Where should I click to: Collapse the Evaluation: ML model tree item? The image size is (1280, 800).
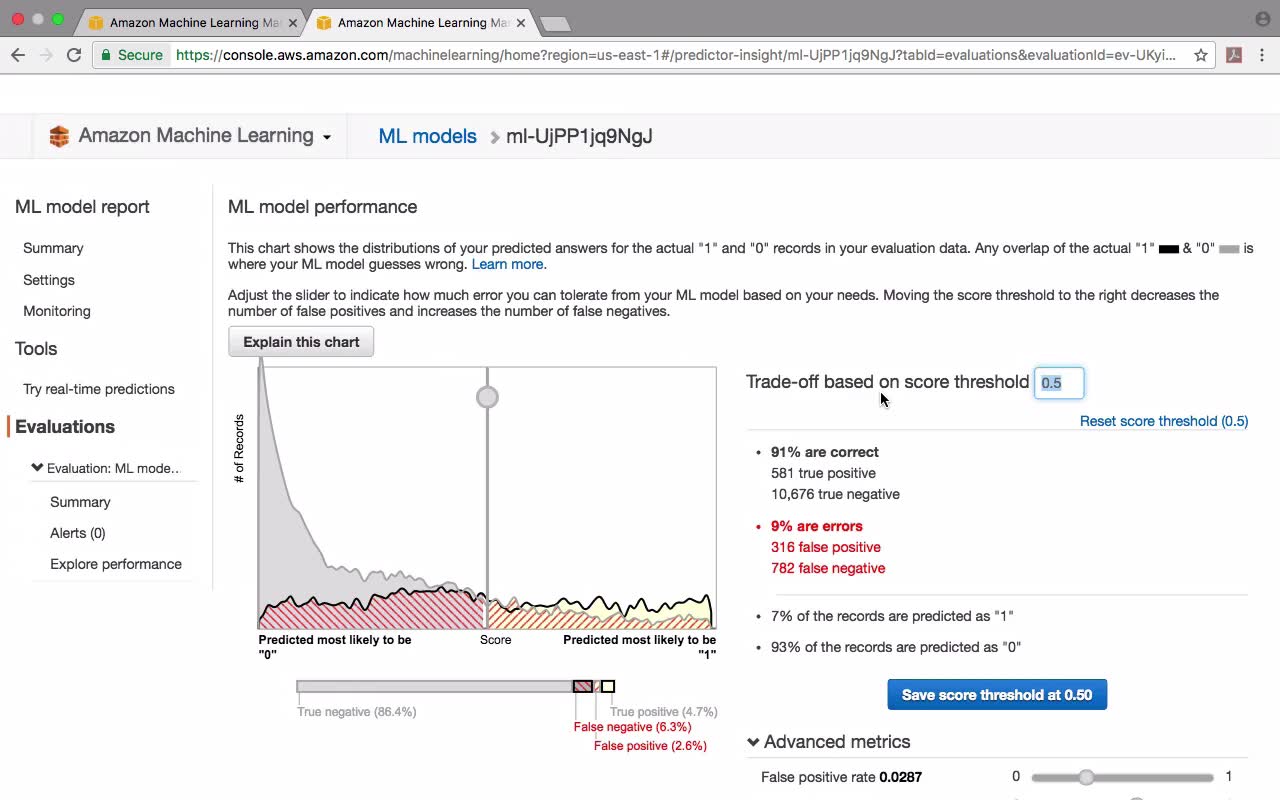click(x=38, y=467)
